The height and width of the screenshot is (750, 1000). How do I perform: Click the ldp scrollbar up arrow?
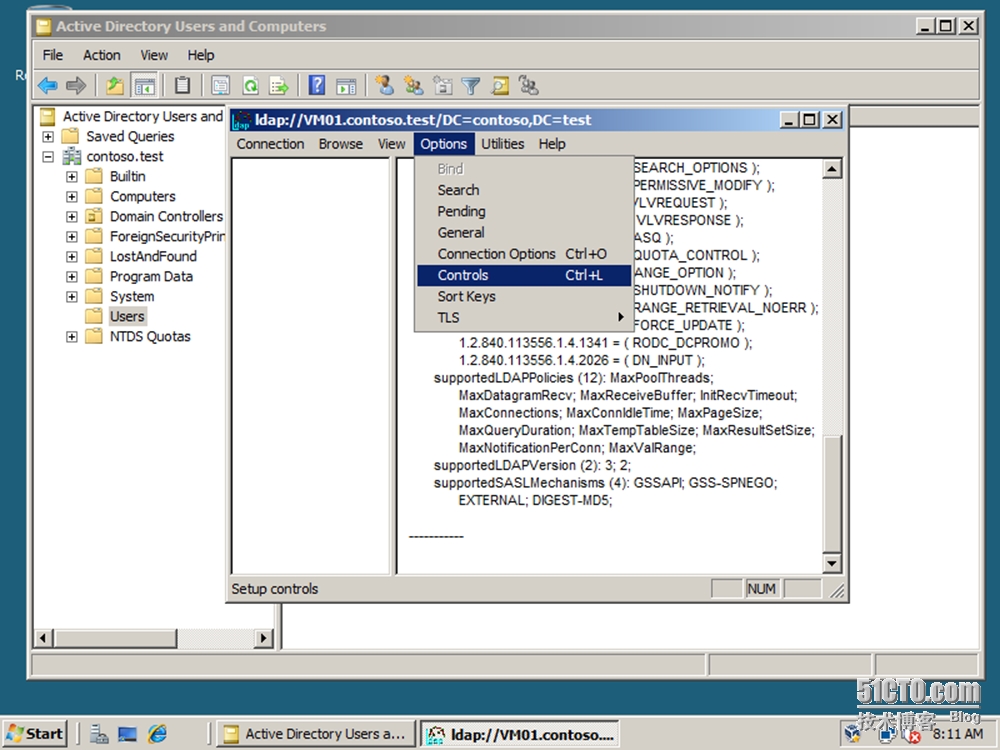click(832, 168)
